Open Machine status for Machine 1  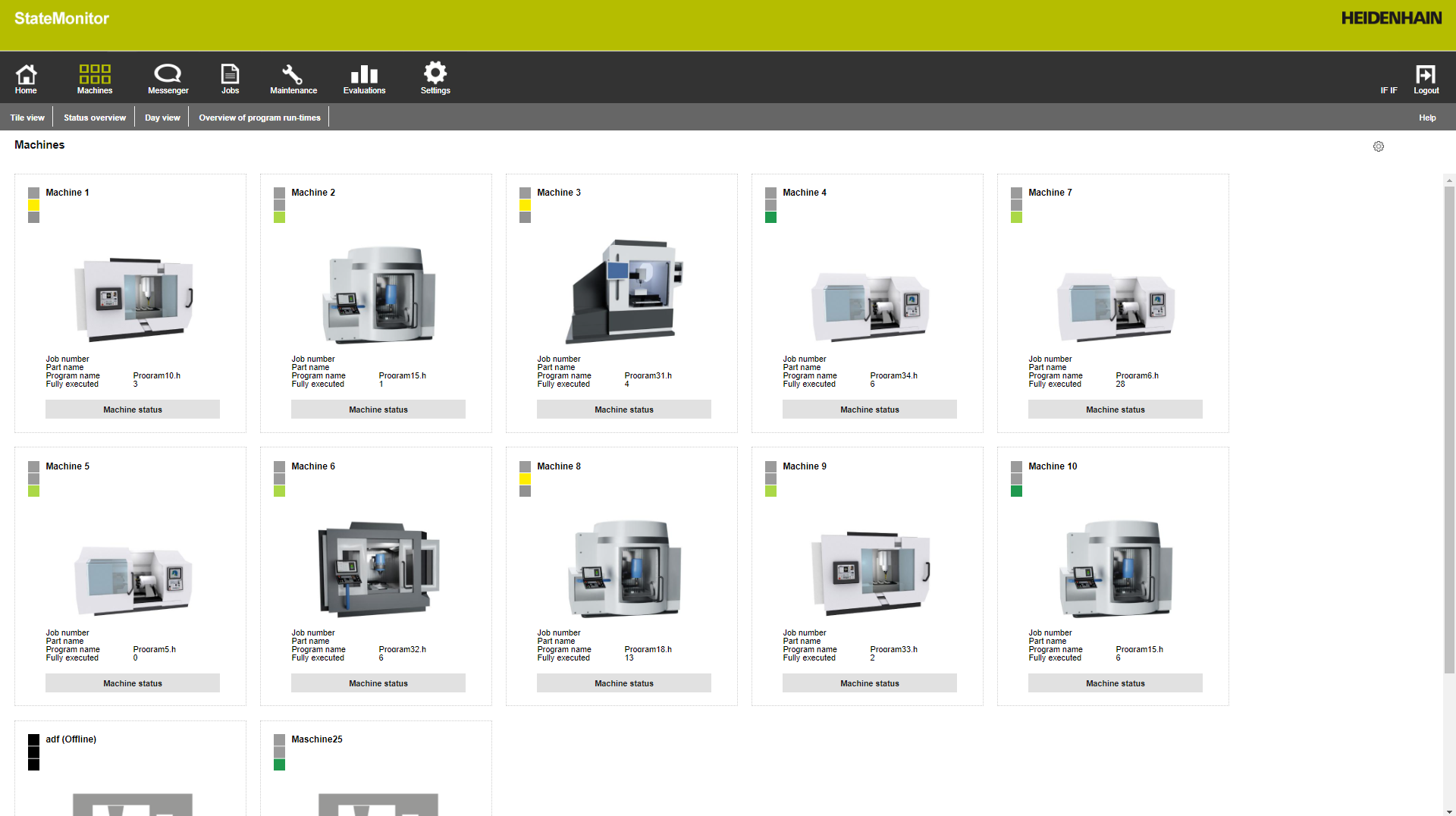[133, 410]
